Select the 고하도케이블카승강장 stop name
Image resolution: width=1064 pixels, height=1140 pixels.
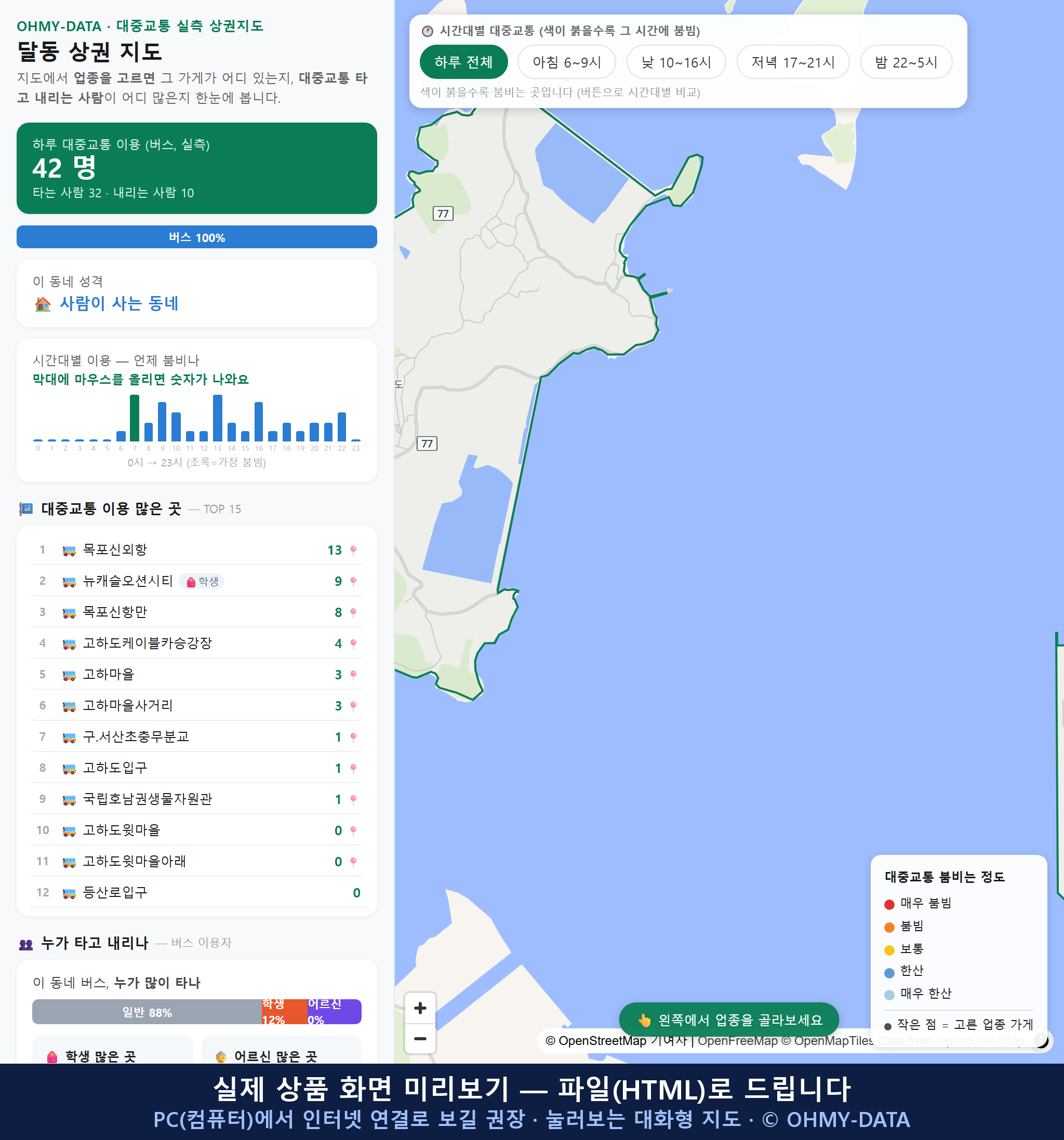pos(148,643)
